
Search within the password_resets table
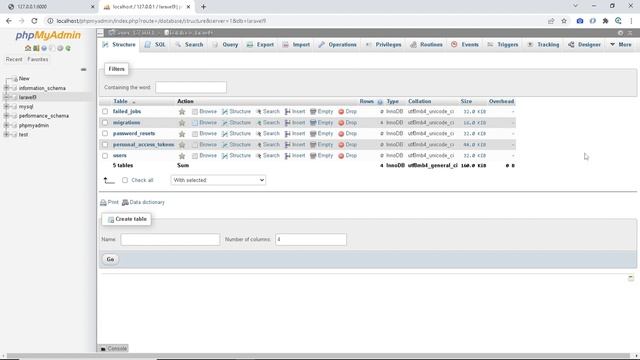[268, 133]
